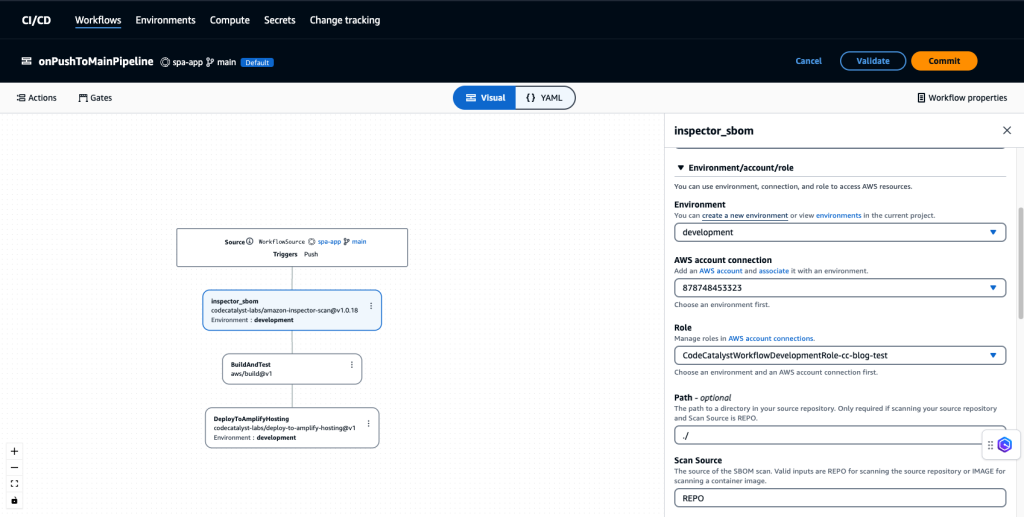Lock the canvas with the padlock icon

pos(14,501)
